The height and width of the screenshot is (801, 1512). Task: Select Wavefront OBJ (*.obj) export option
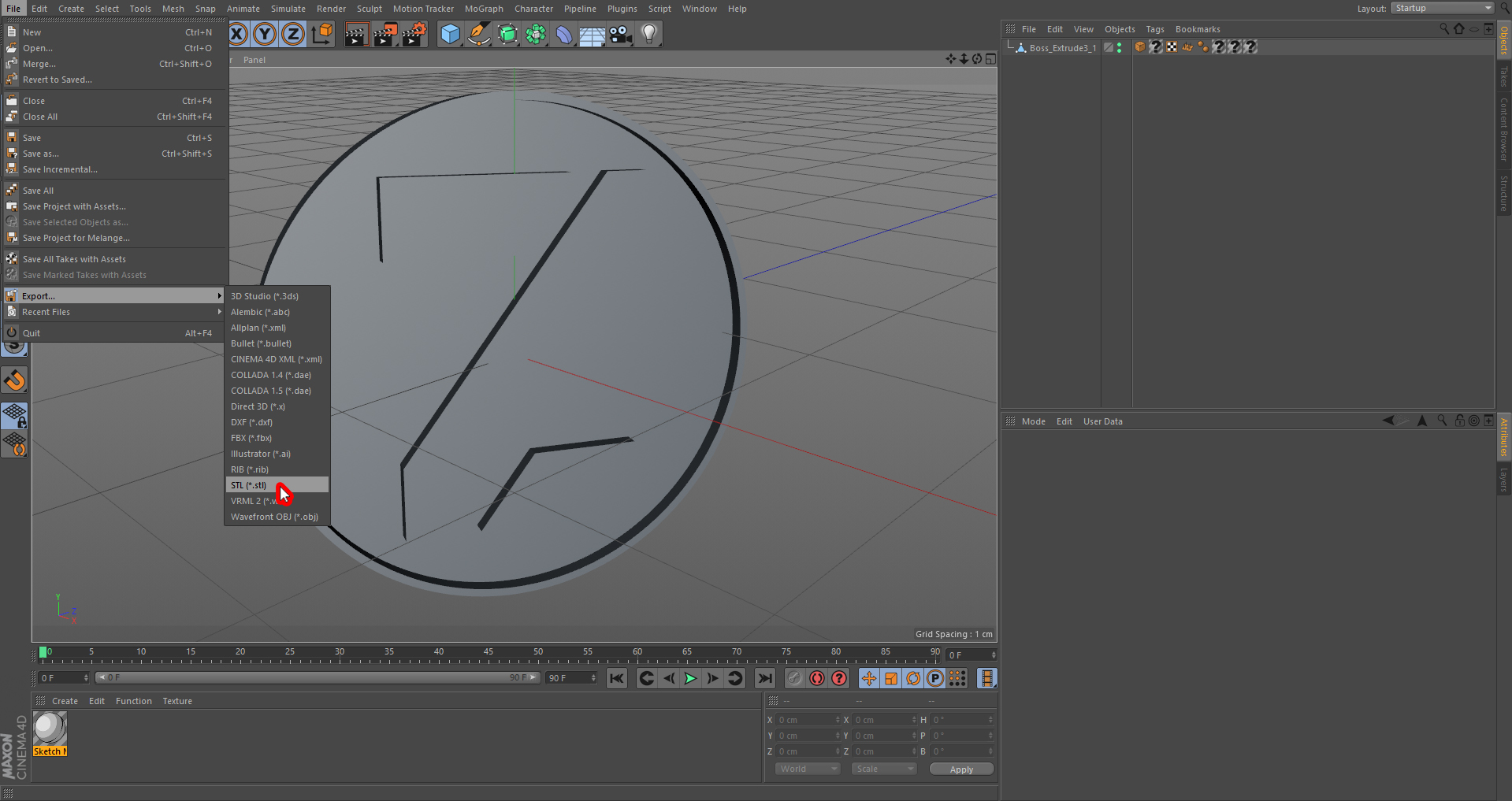(274, 517)
